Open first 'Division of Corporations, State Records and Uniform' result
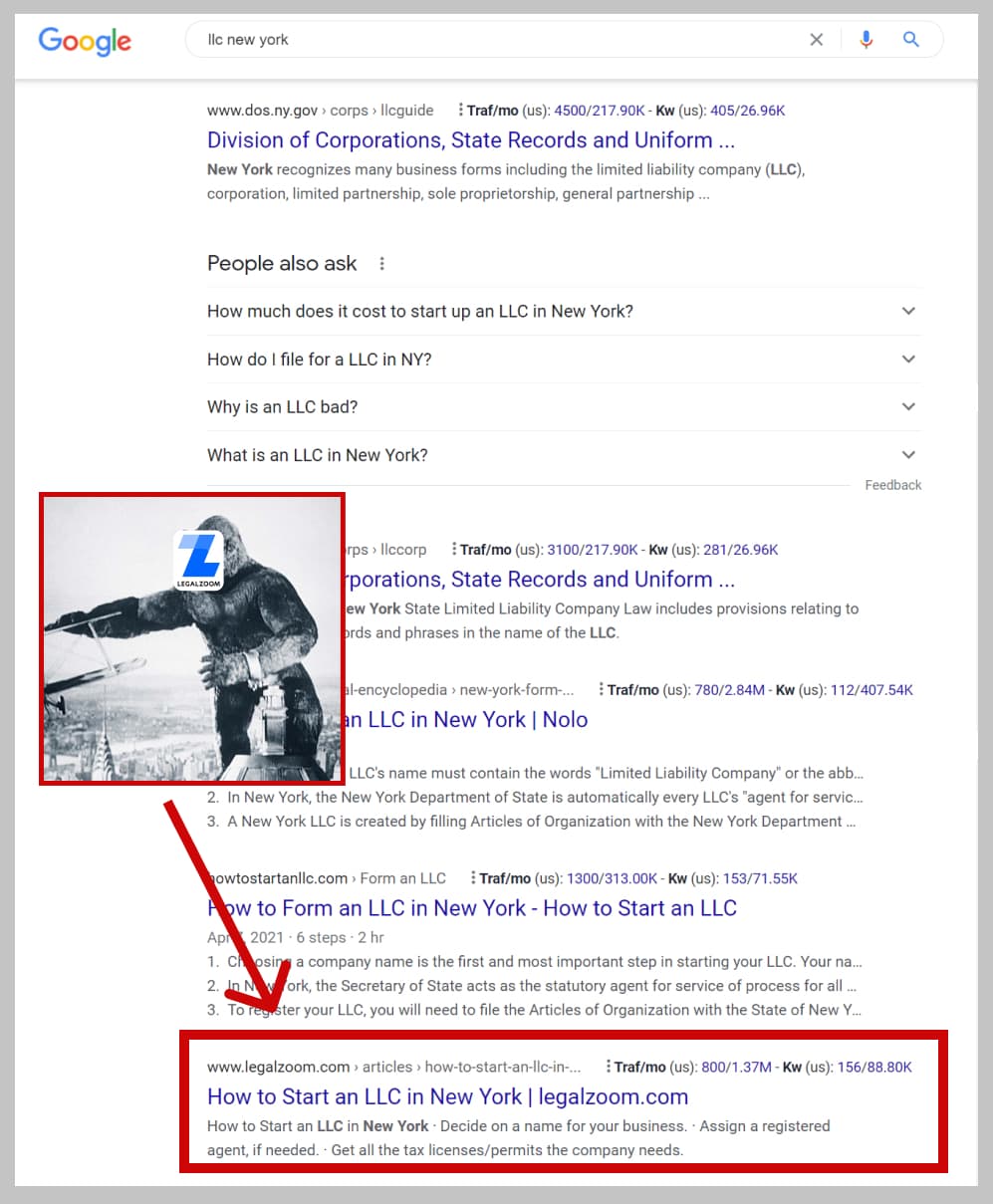The image size is (993, 1204). click(x=471, y=140)
